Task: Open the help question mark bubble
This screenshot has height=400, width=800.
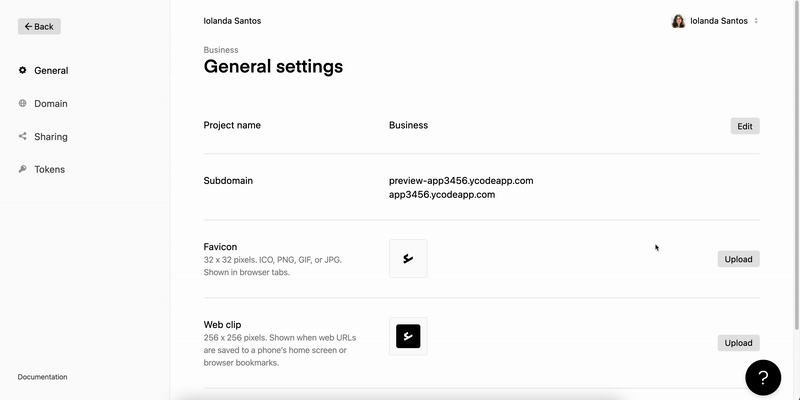Action: click(x=763, y=378)
